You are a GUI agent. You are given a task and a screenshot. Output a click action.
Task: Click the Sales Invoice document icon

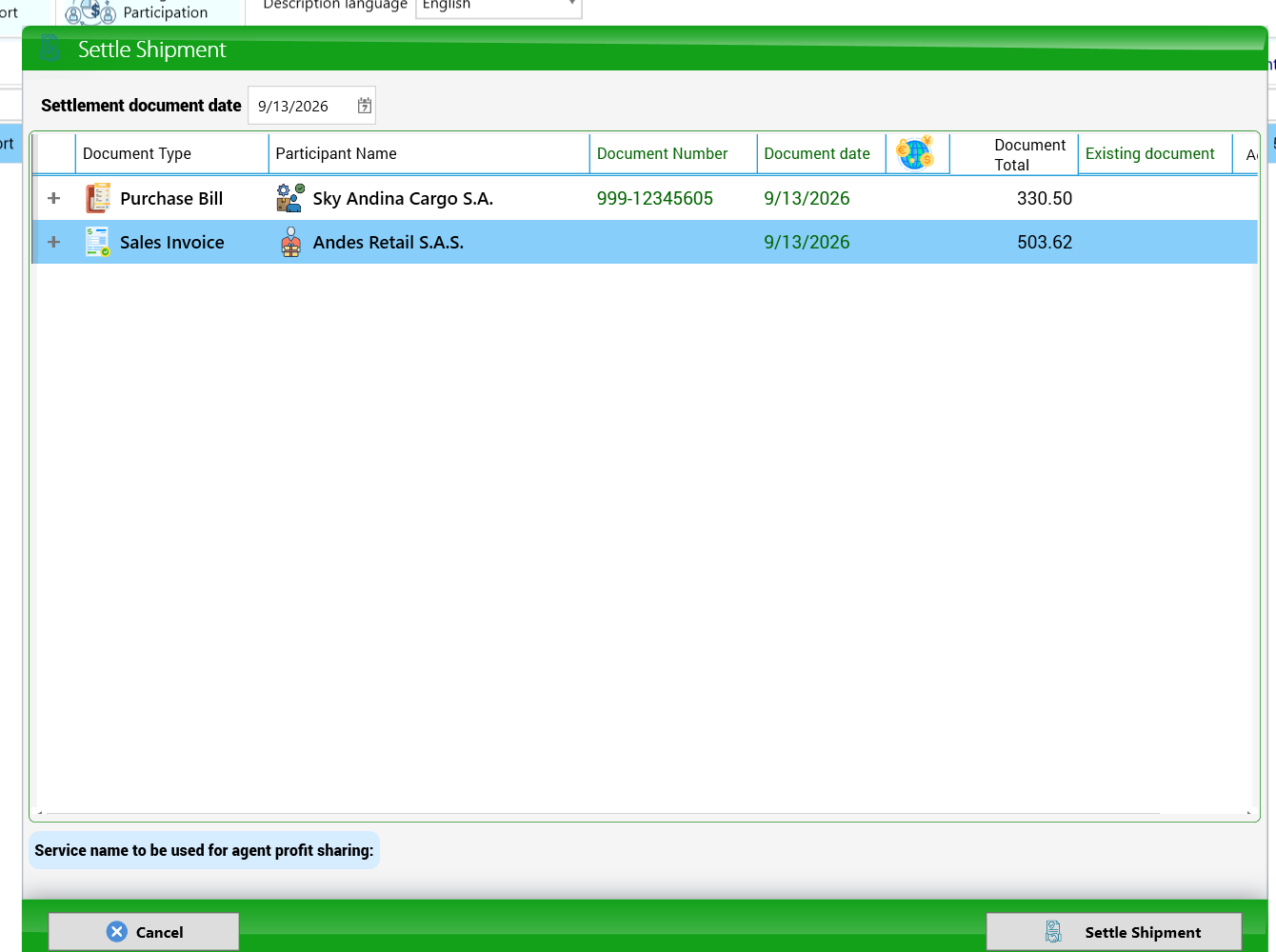98,242
